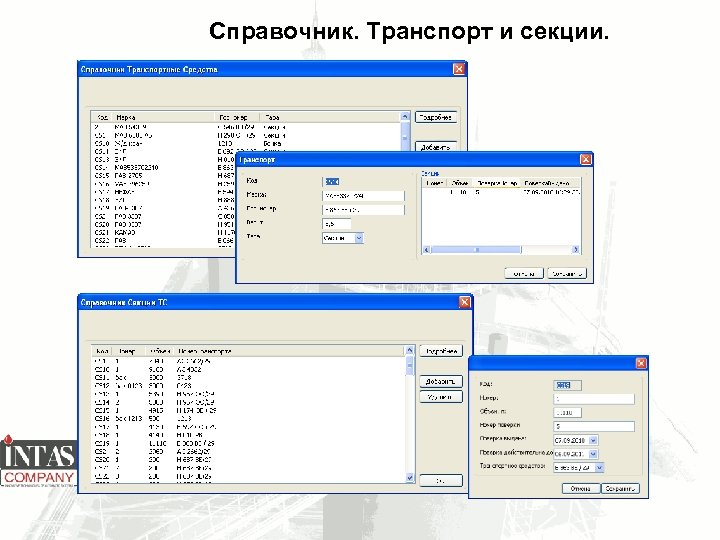Screen dimensions: 720x540
Task: Sort sections list by Объем column header
Action: pyautogui.click(x=160, y=351)
